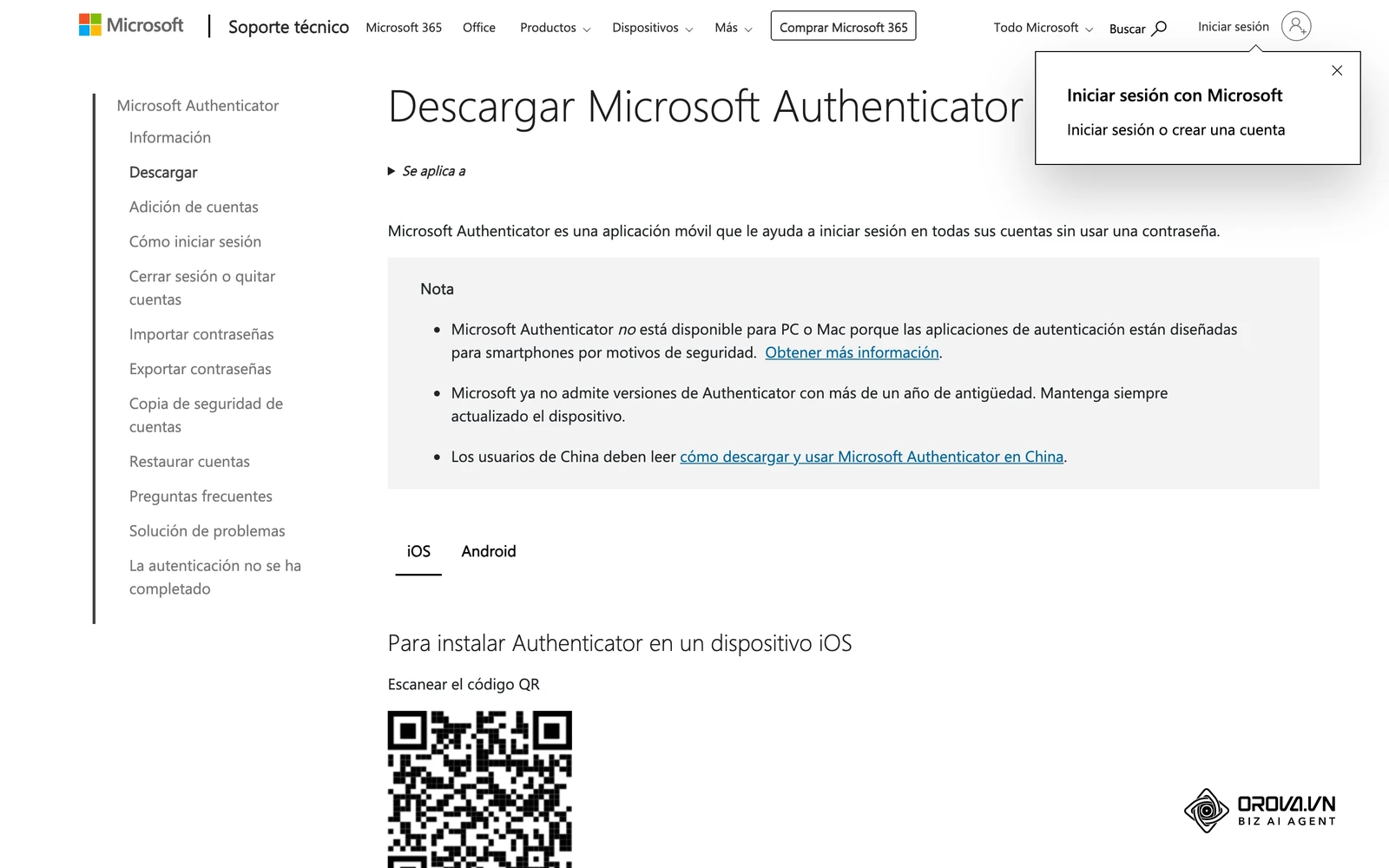Click the iOS QR code image
This screenshot has height=868, width=1389.
pyautogui.click(x=480, y=789)
